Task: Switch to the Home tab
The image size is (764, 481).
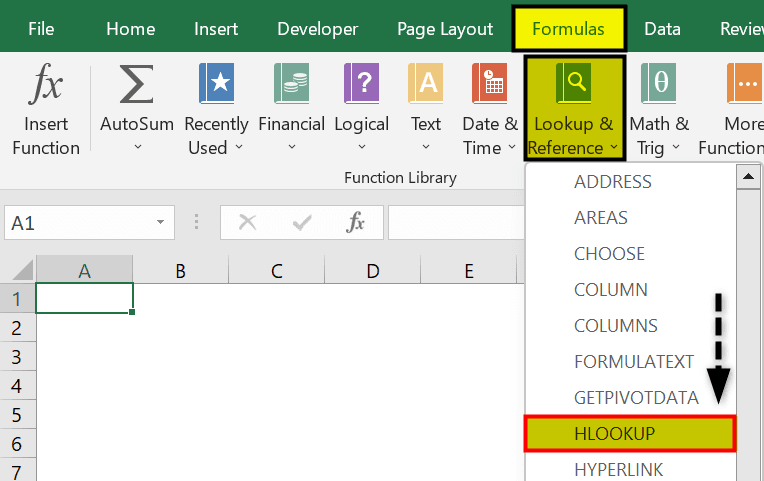Action: tap(131, 29)
